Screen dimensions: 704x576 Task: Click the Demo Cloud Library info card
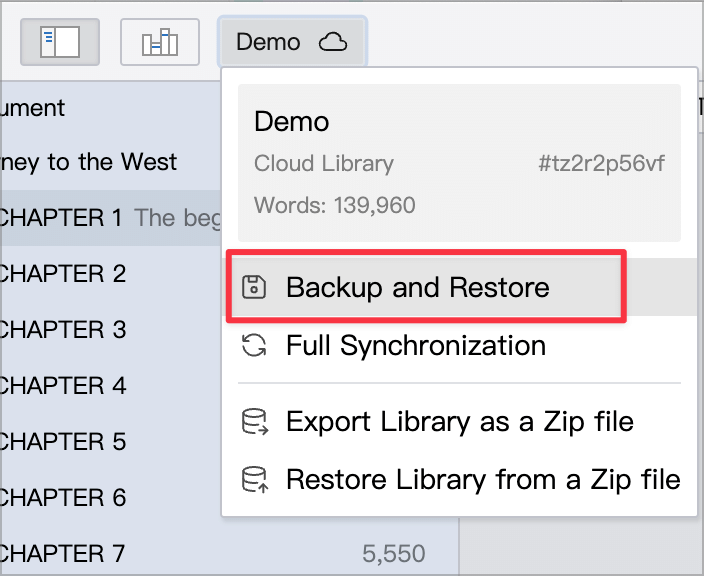click(459, 163)
